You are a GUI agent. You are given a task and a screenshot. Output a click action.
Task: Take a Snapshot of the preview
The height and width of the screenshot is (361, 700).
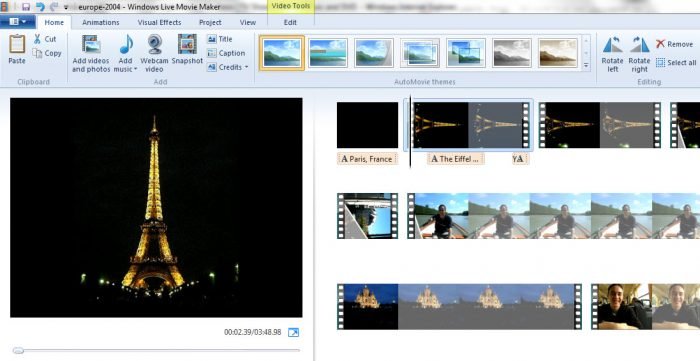coord(187,44)
